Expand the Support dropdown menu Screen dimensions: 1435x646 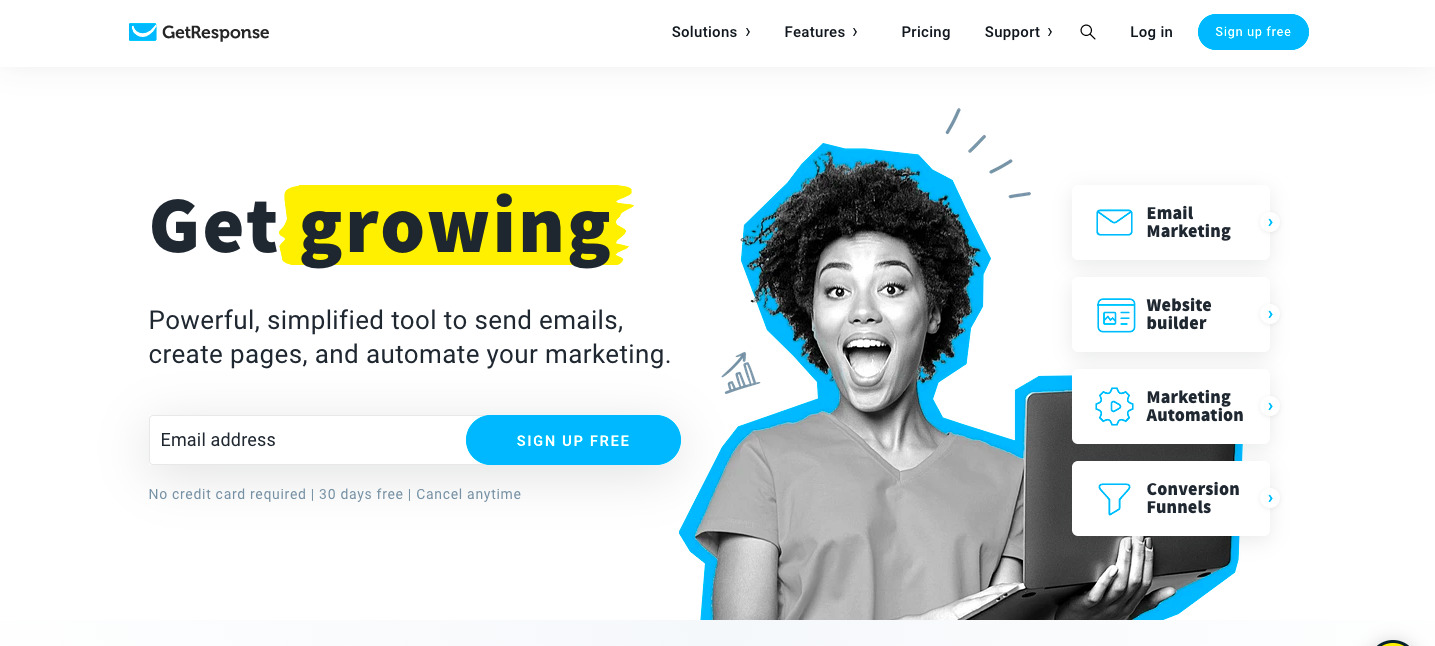pyautogui.click(x=1018, y=32)
